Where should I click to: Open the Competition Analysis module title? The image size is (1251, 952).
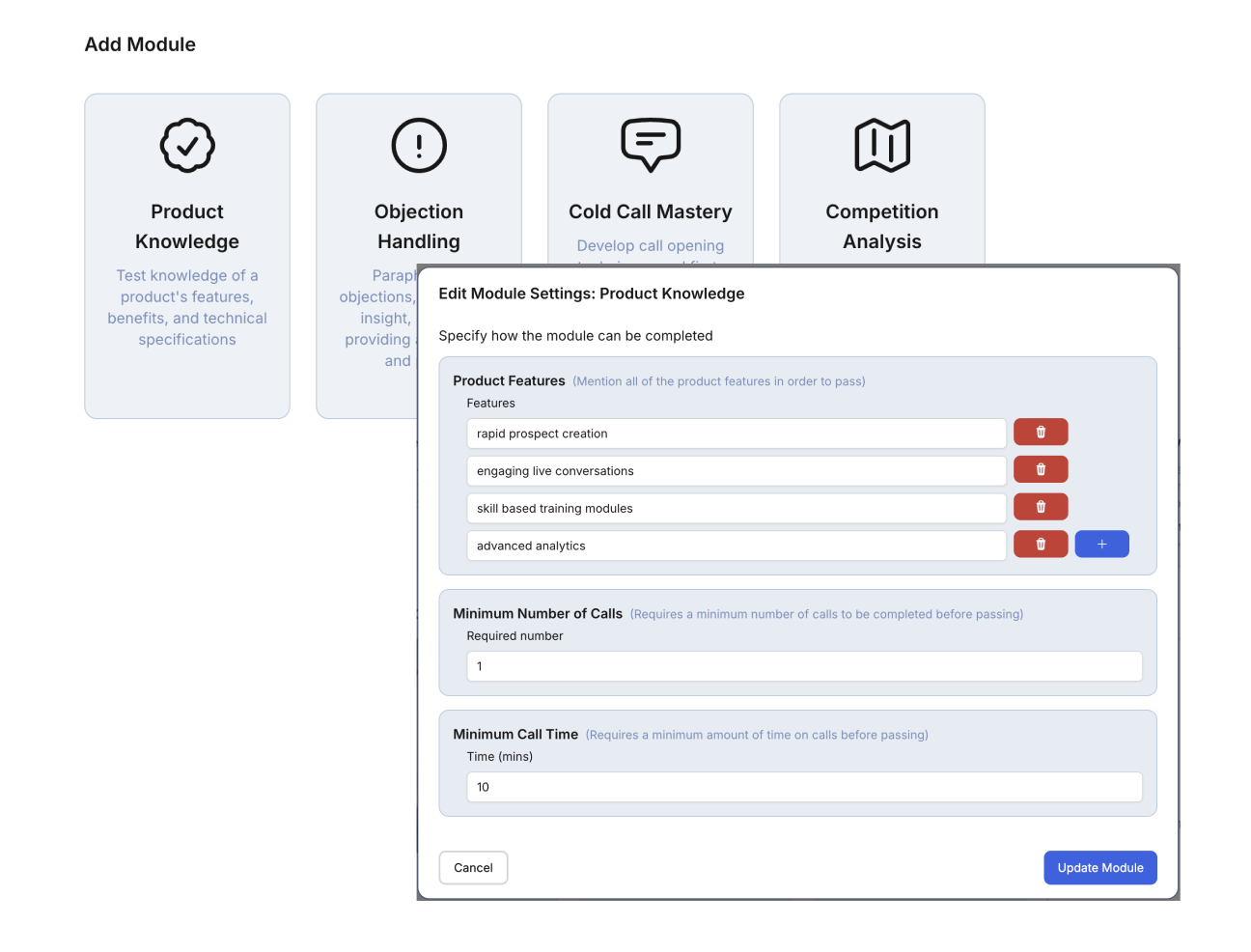coord(882,227)
